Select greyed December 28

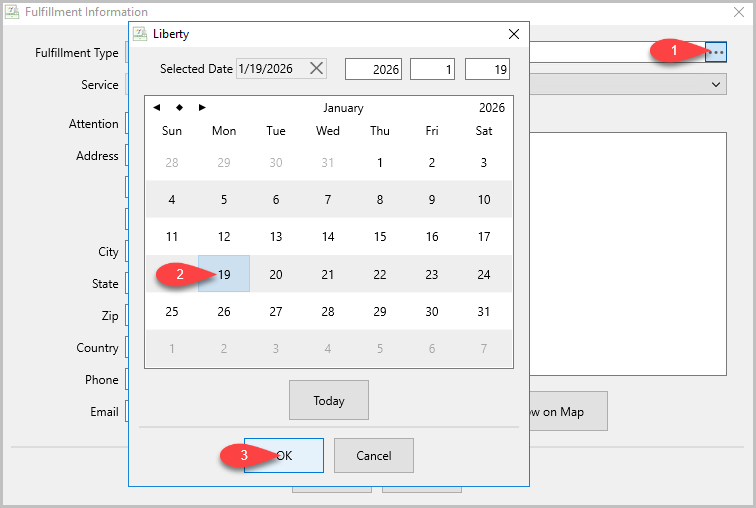(172, 162)
